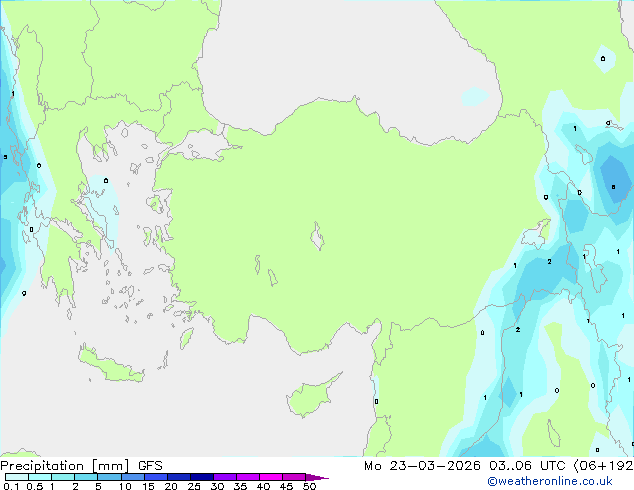This screenshot has height=490, width=634.
Task: Choose the 20–25 mm dark blue swatch
Action: click(x=178, y=477)
